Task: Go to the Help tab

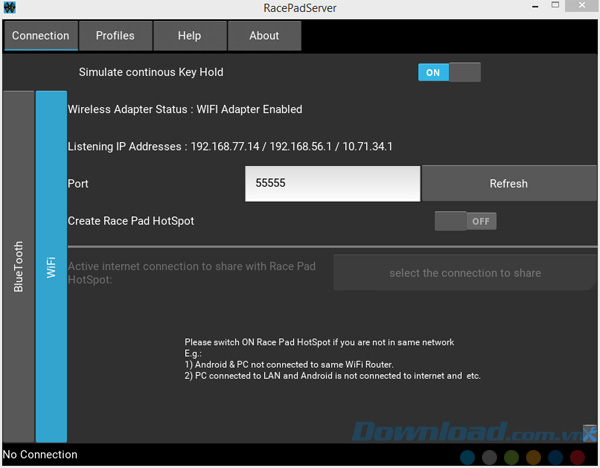Action: 189,36
